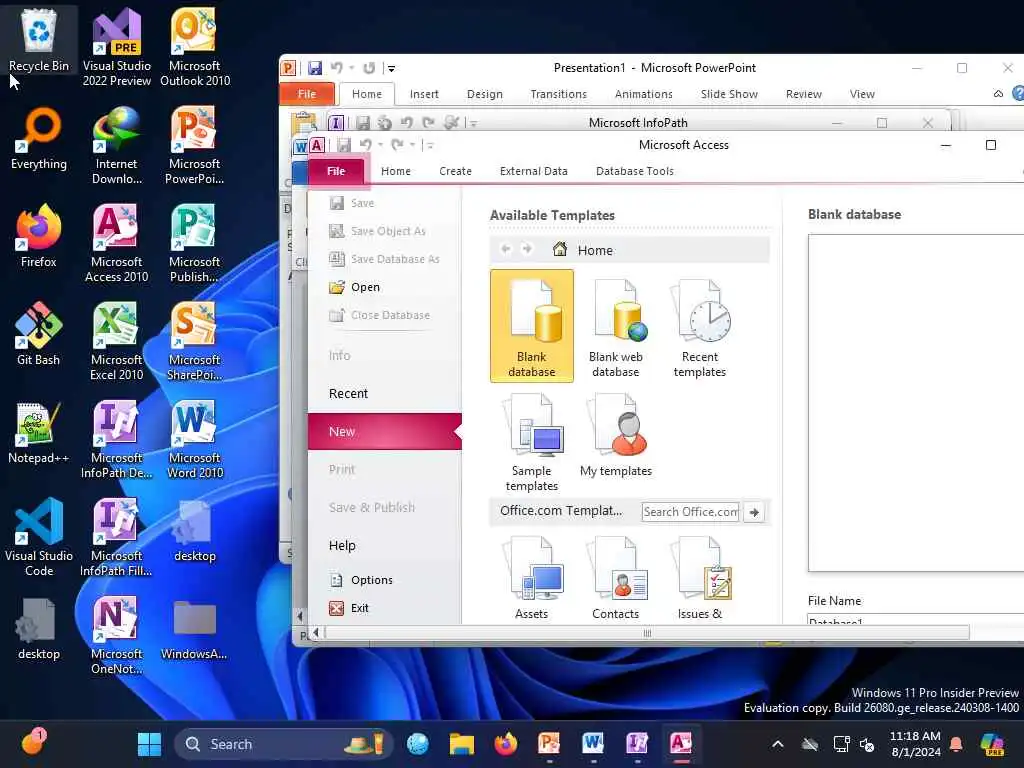
Task: Select the Recycle Bin icon
Action: point(39,39)
